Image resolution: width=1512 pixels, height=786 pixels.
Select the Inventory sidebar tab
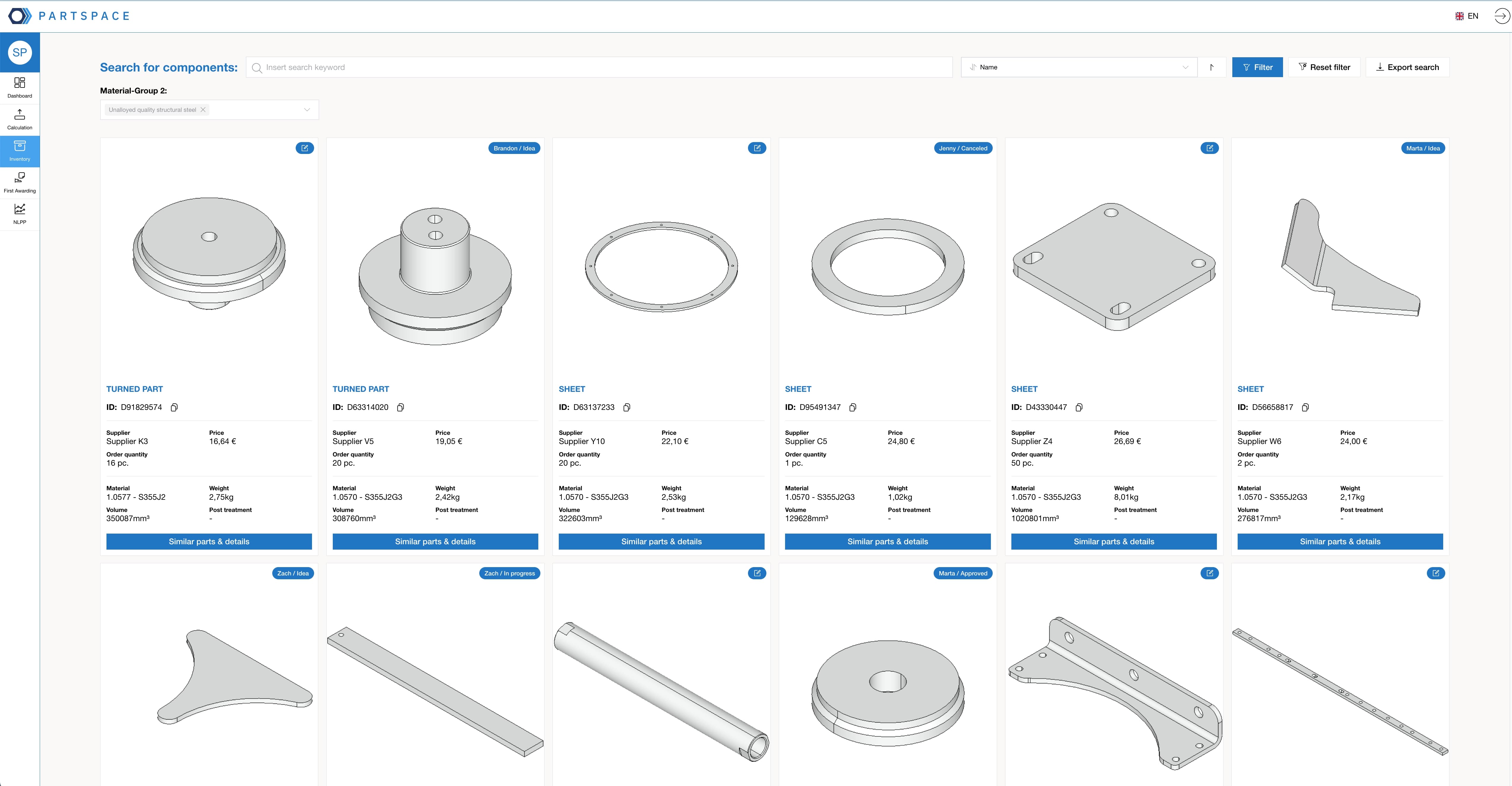pyautogui.click(x=19, y=151)
